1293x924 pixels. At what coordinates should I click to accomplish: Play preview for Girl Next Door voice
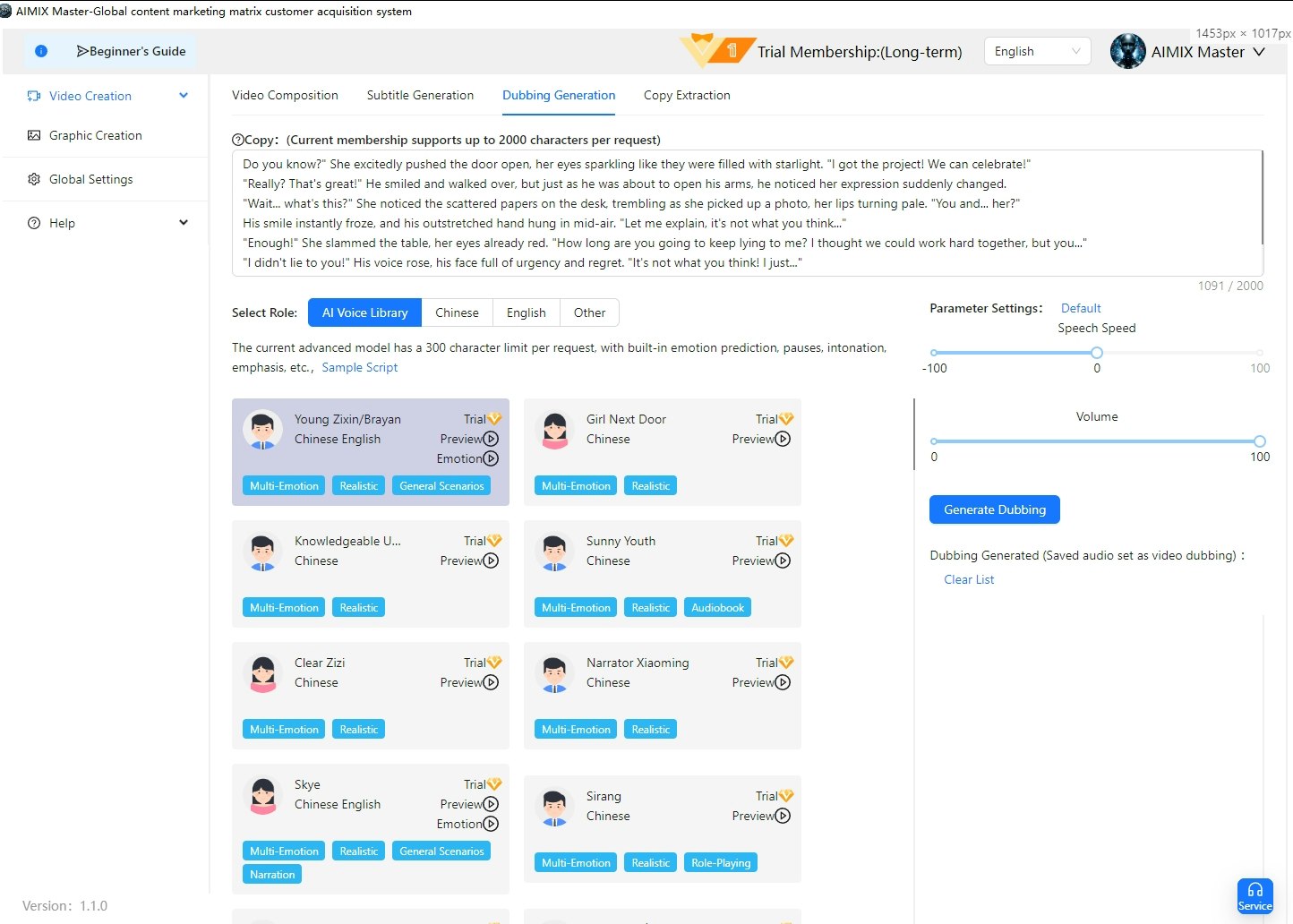(x=783, y=439)
